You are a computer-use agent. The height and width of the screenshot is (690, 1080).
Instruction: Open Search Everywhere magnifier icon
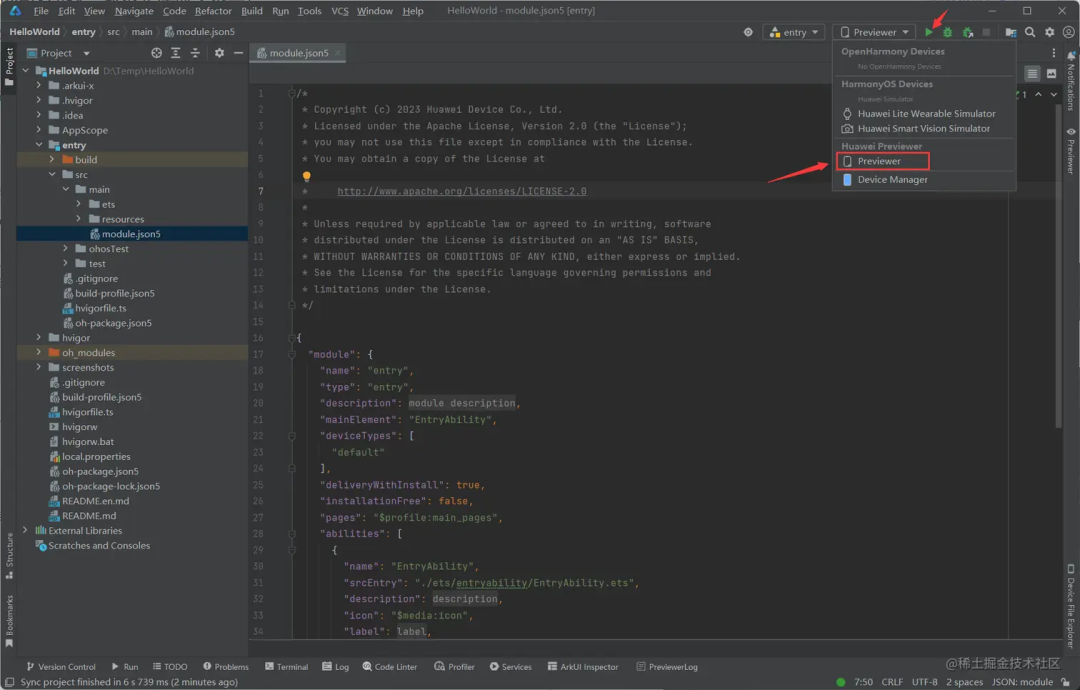point(1030,32)
